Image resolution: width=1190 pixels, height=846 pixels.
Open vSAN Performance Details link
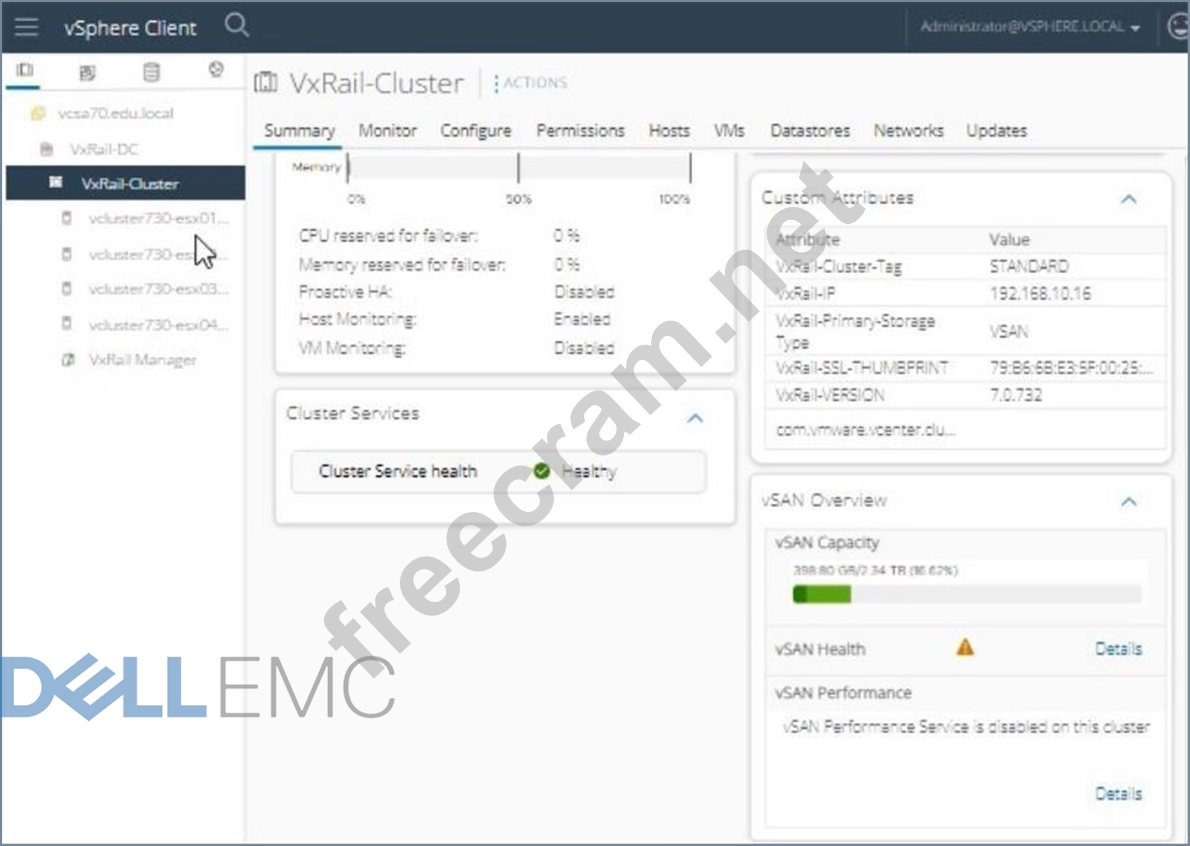coord(1117,793)
